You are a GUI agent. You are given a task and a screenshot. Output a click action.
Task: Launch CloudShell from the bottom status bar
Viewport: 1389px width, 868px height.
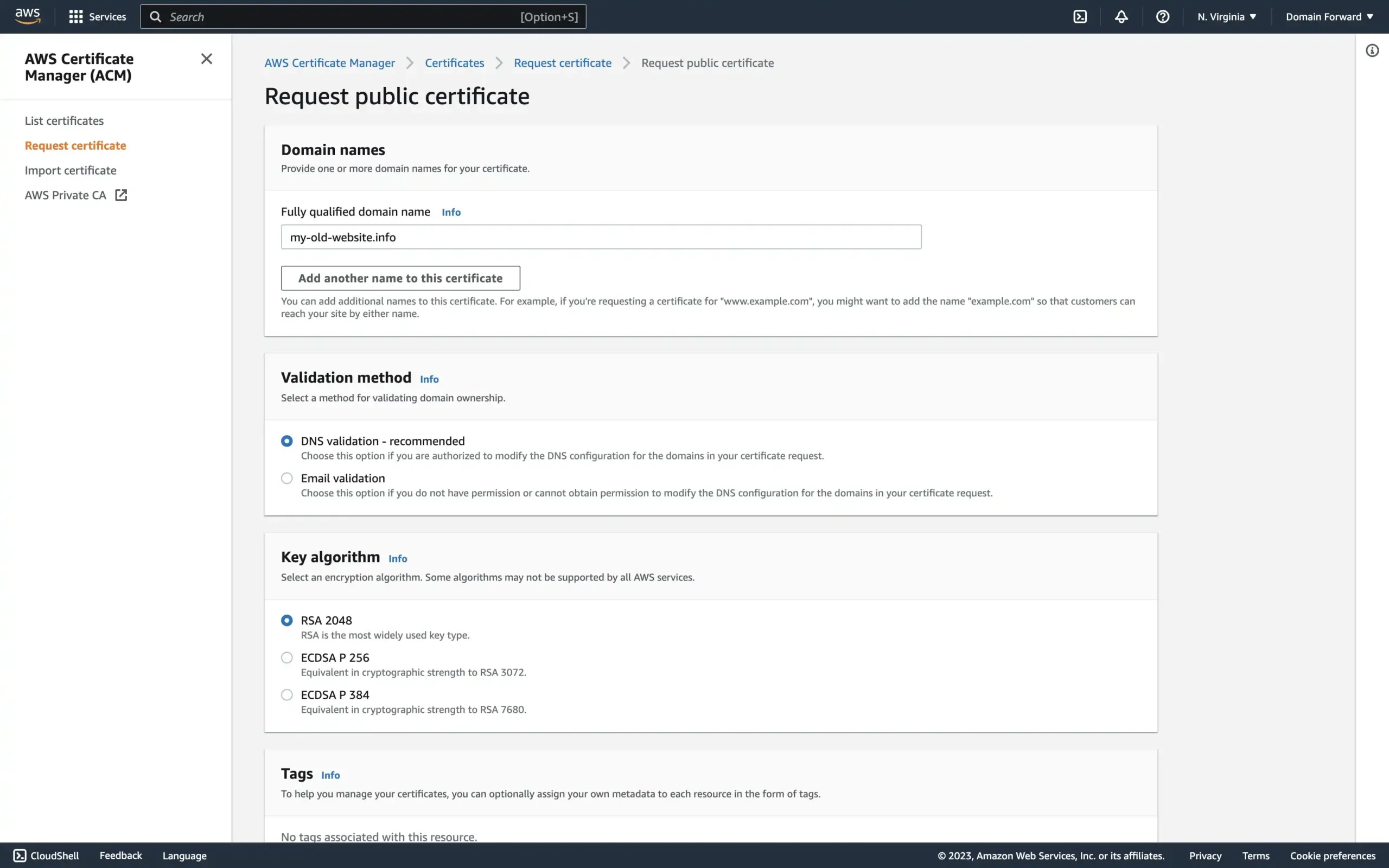[47, 855]
